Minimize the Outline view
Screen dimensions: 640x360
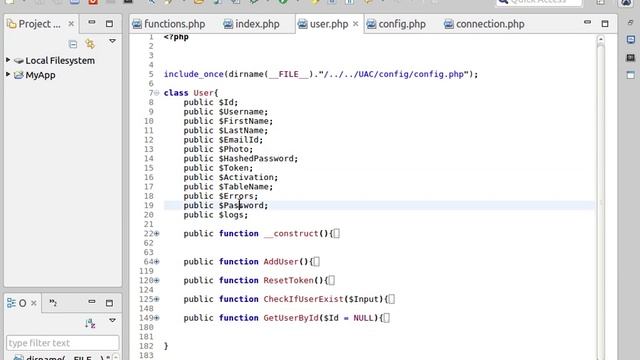[92, 302]
